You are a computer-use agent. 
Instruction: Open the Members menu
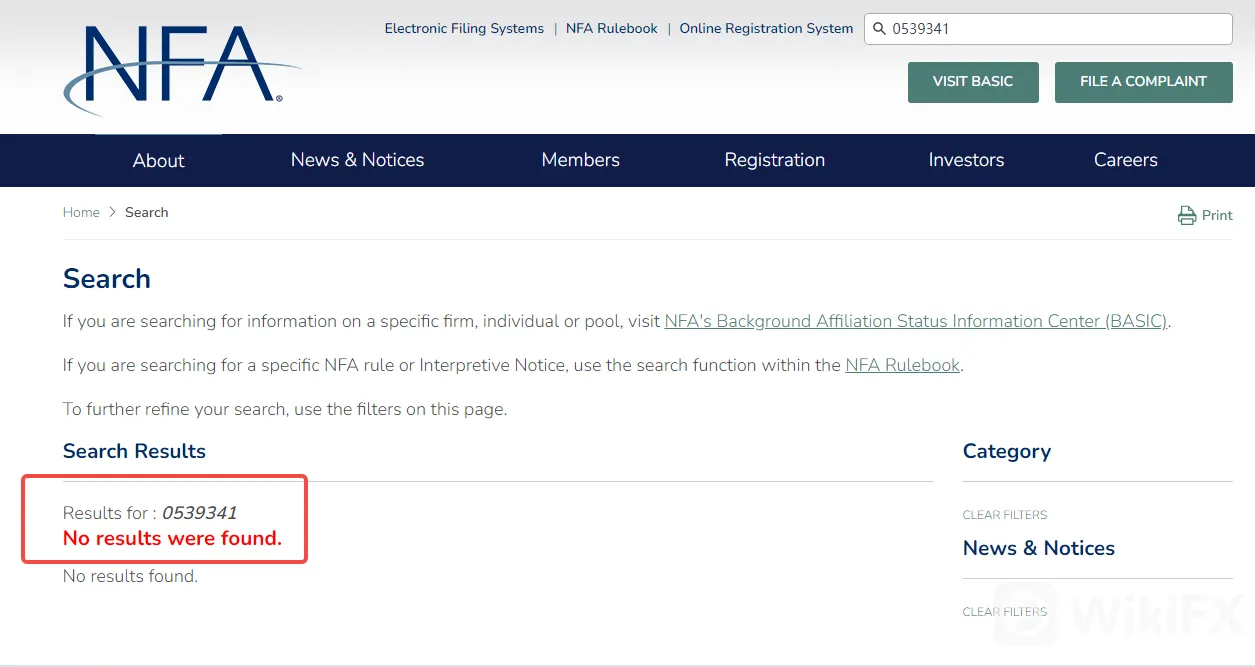pyautogui.click(x=580, y=160)
